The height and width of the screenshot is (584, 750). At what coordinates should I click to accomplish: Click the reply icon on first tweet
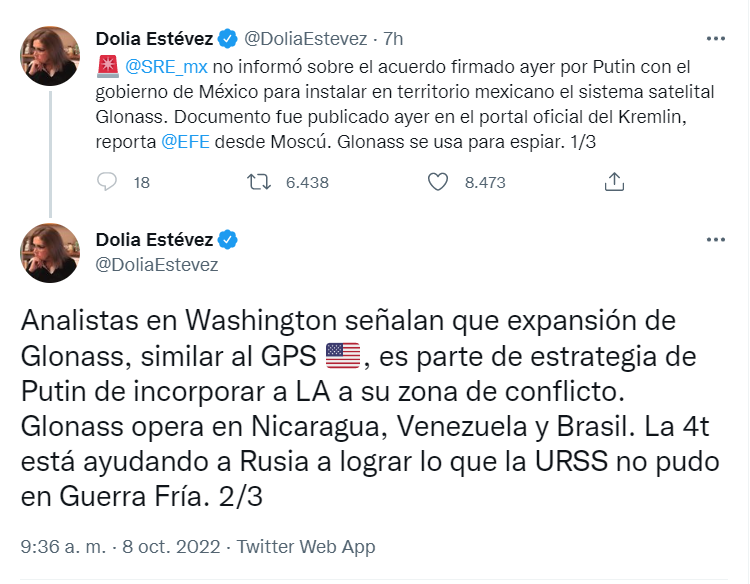click(108, 182)
